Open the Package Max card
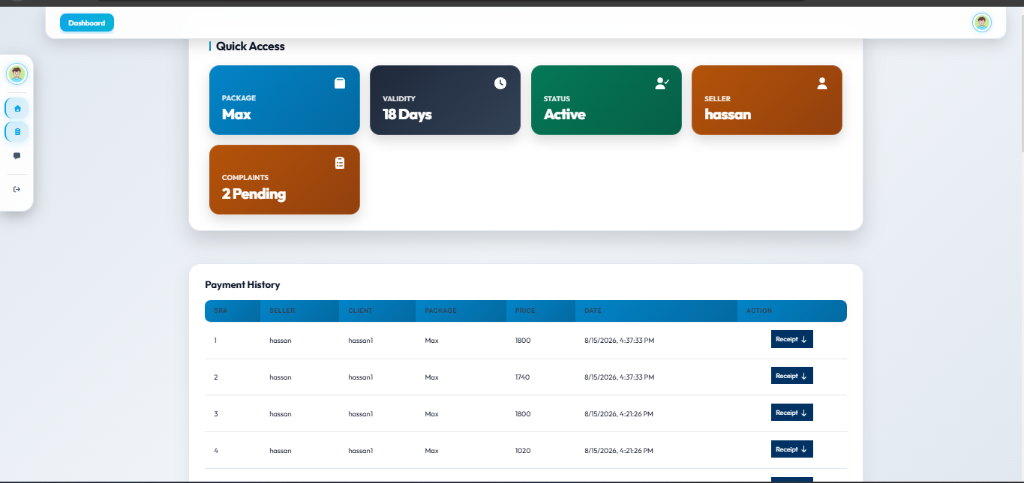Image resolution: width=1024 pixels, height=483 pixels. click(284, 100)
